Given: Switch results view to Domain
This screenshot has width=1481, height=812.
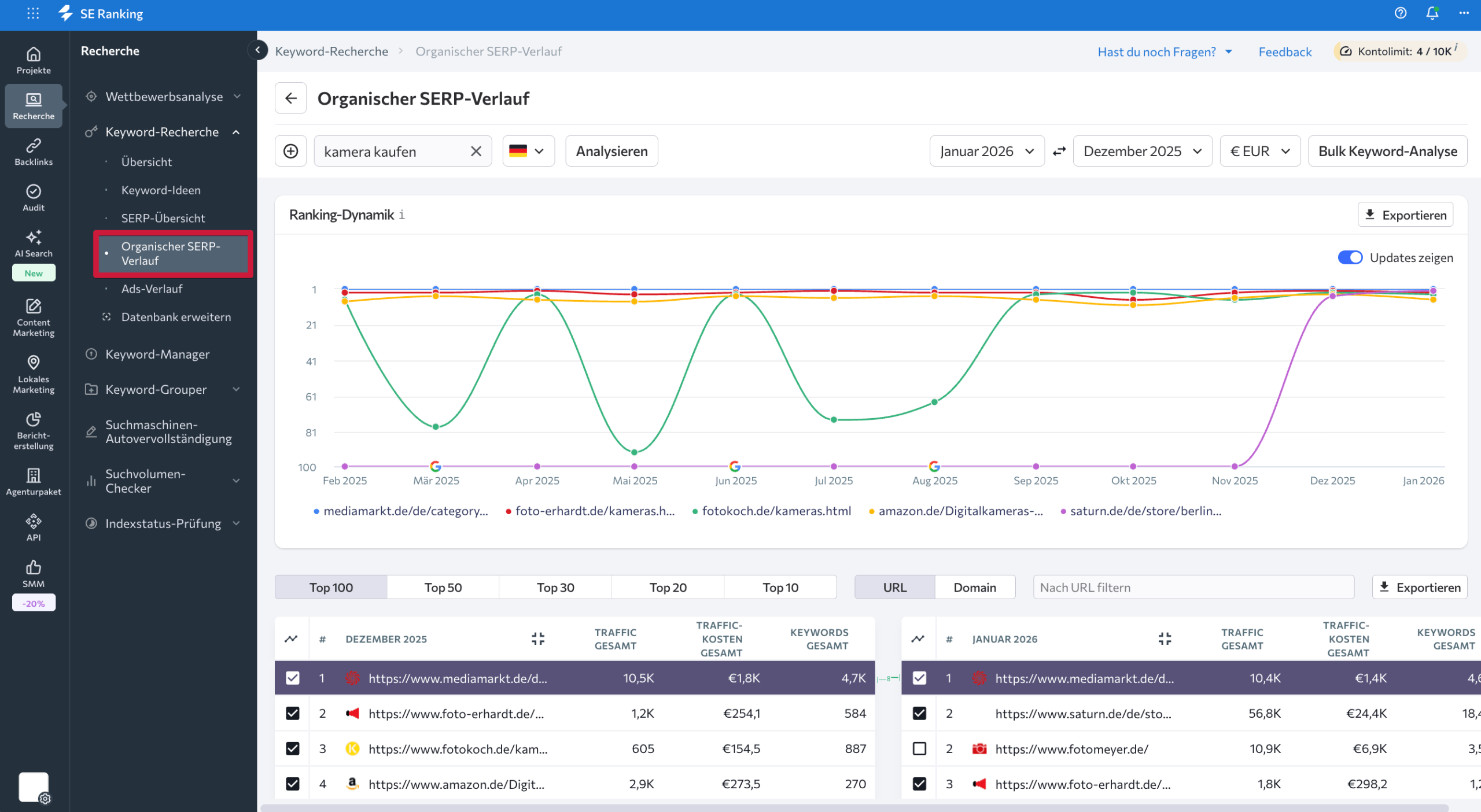Looking at the screenshot, I should (975, 587).
